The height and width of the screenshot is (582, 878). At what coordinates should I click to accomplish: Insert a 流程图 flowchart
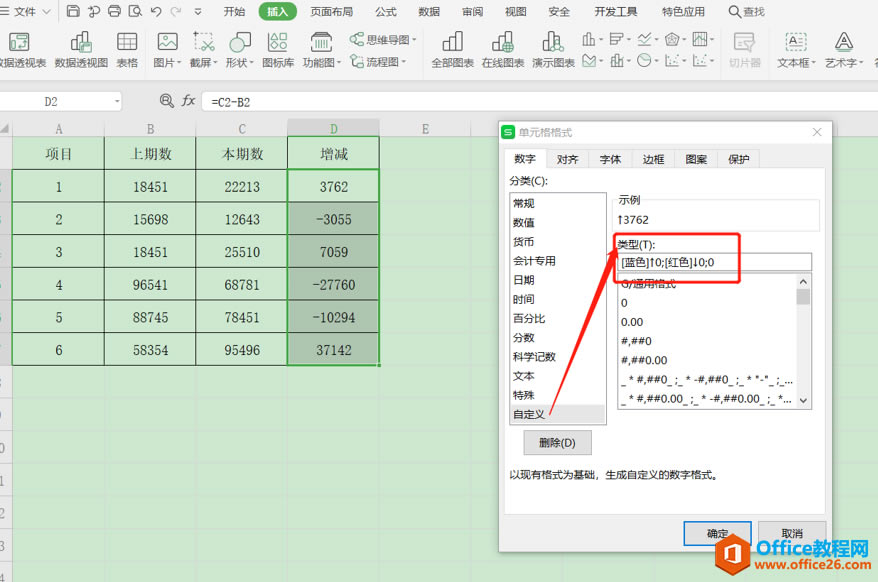(x=378, y=62)
